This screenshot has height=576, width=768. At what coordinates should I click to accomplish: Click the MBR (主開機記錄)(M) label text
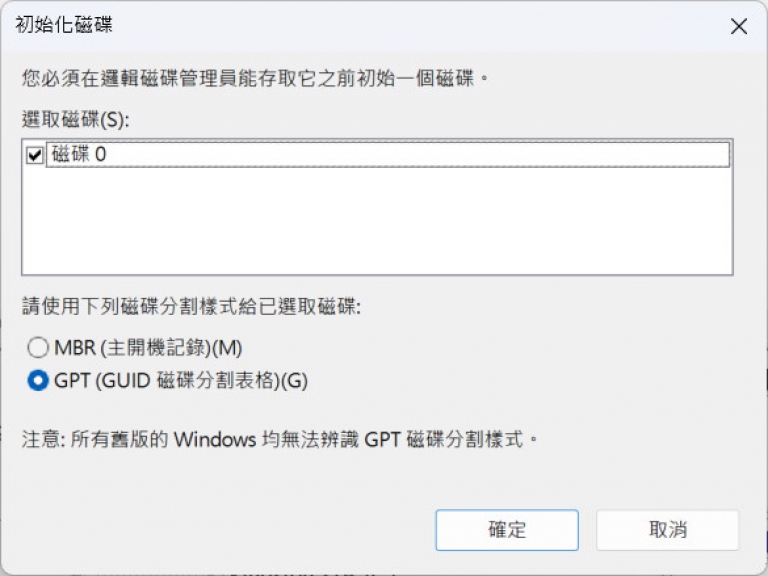148,348
